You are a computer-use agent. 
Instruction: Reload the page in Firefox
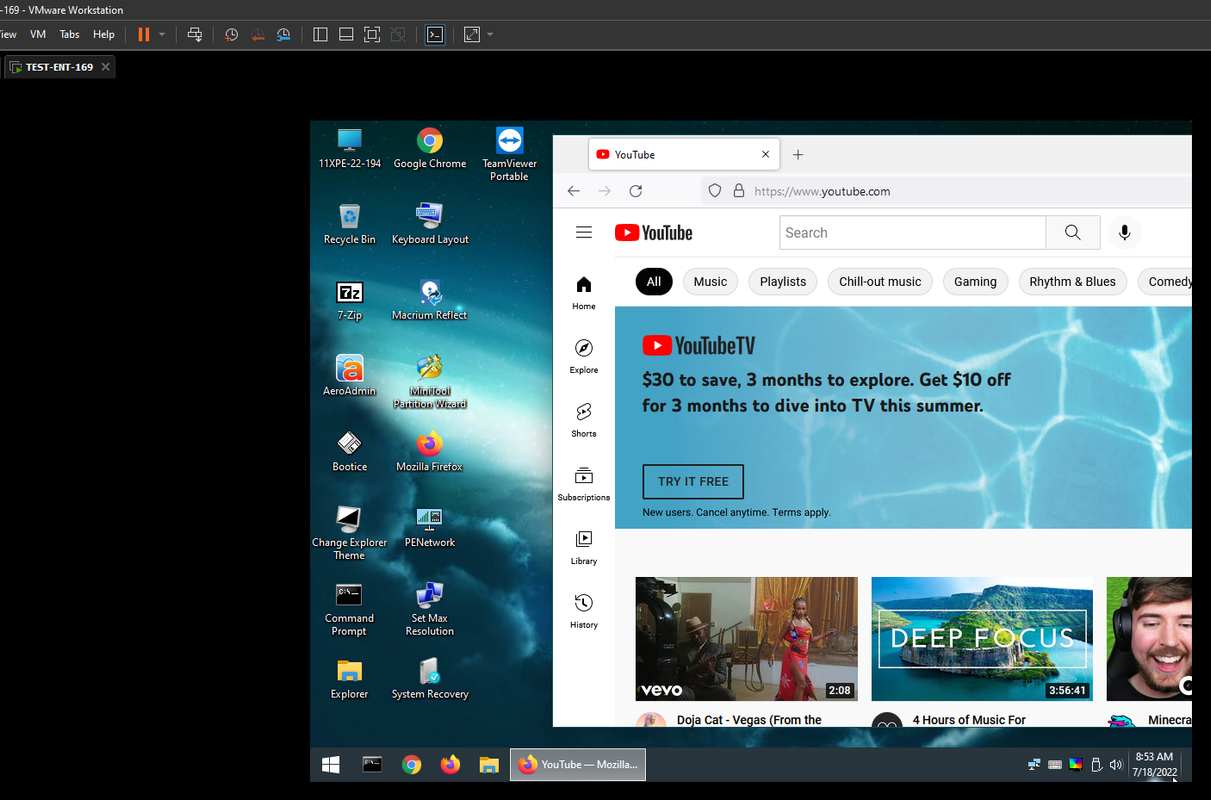click(635, 191)
